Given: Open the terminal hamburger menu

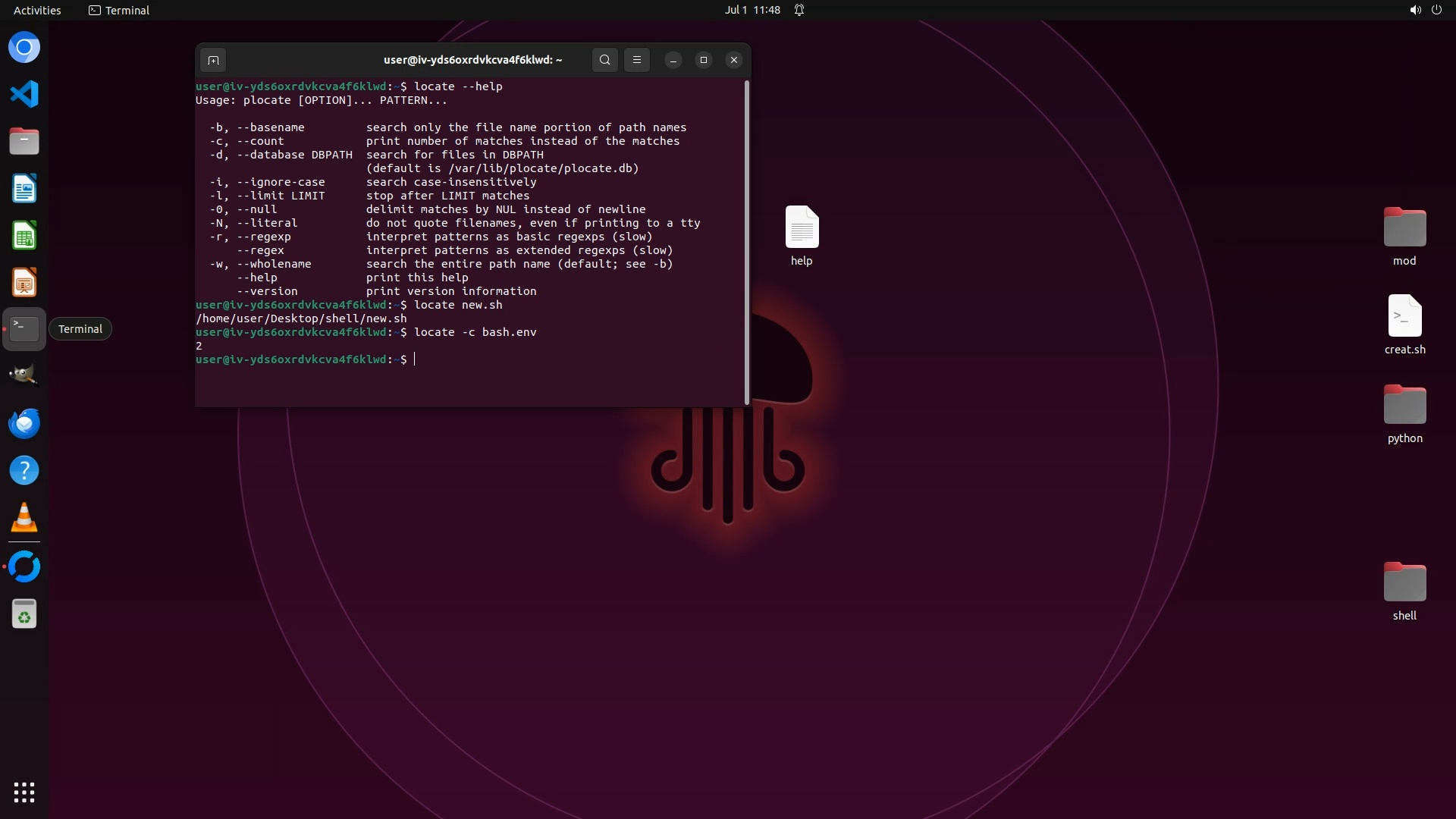Looking at the screenshot, I should tap(637, 60).
